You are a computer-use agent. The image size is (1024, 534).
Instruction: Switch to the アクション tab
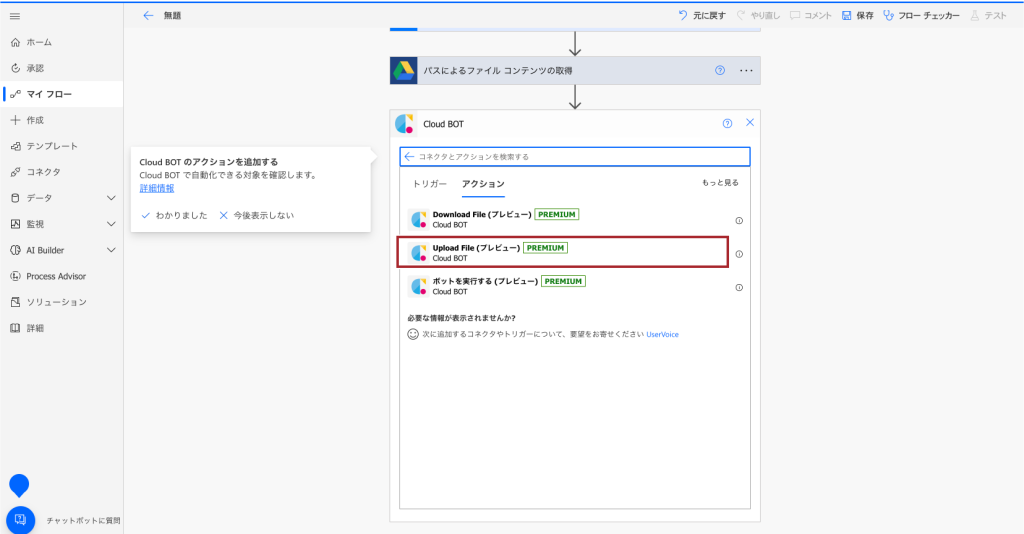(x=483, y=184)
